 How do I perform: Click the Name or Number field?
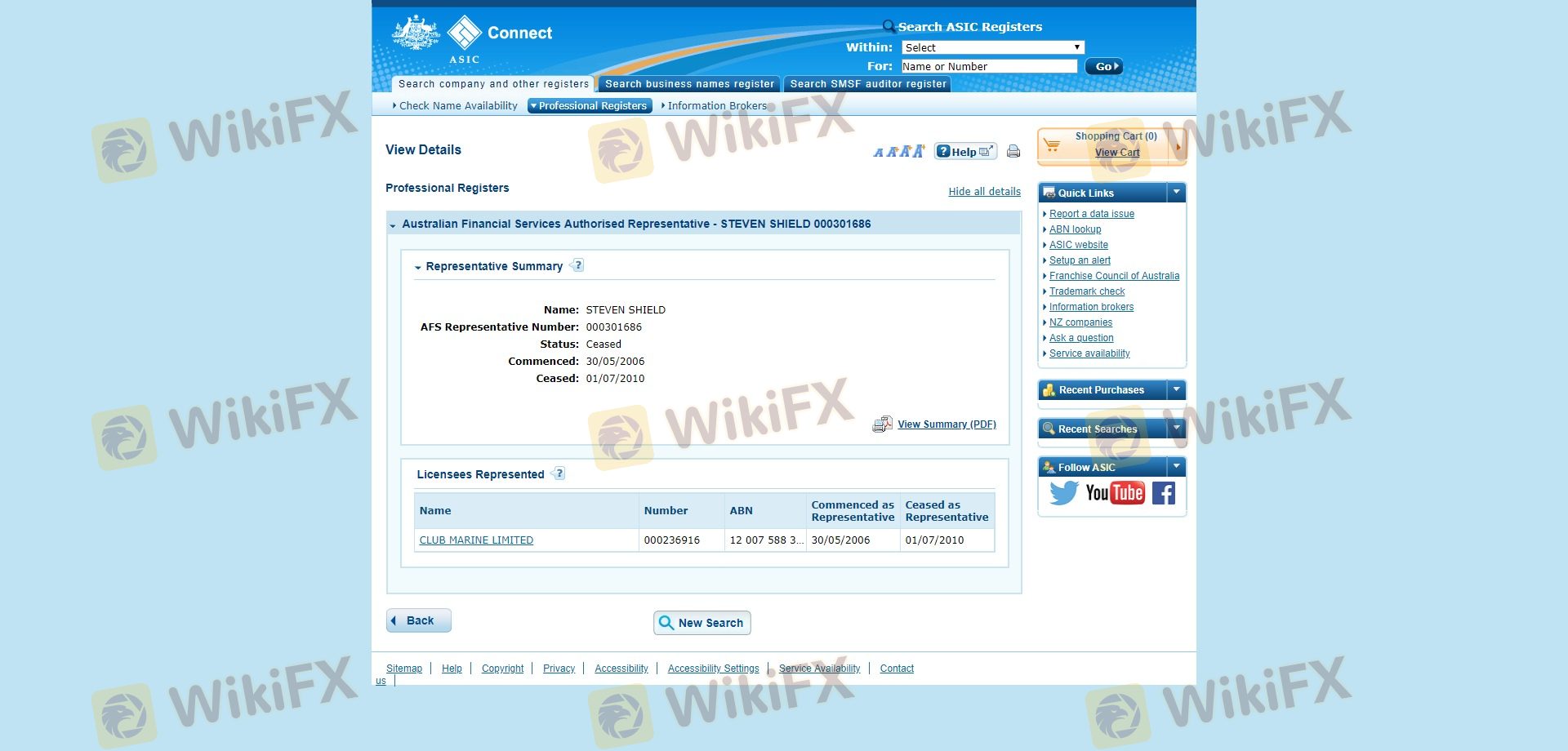pyautogui.click(x=989, y=66)
